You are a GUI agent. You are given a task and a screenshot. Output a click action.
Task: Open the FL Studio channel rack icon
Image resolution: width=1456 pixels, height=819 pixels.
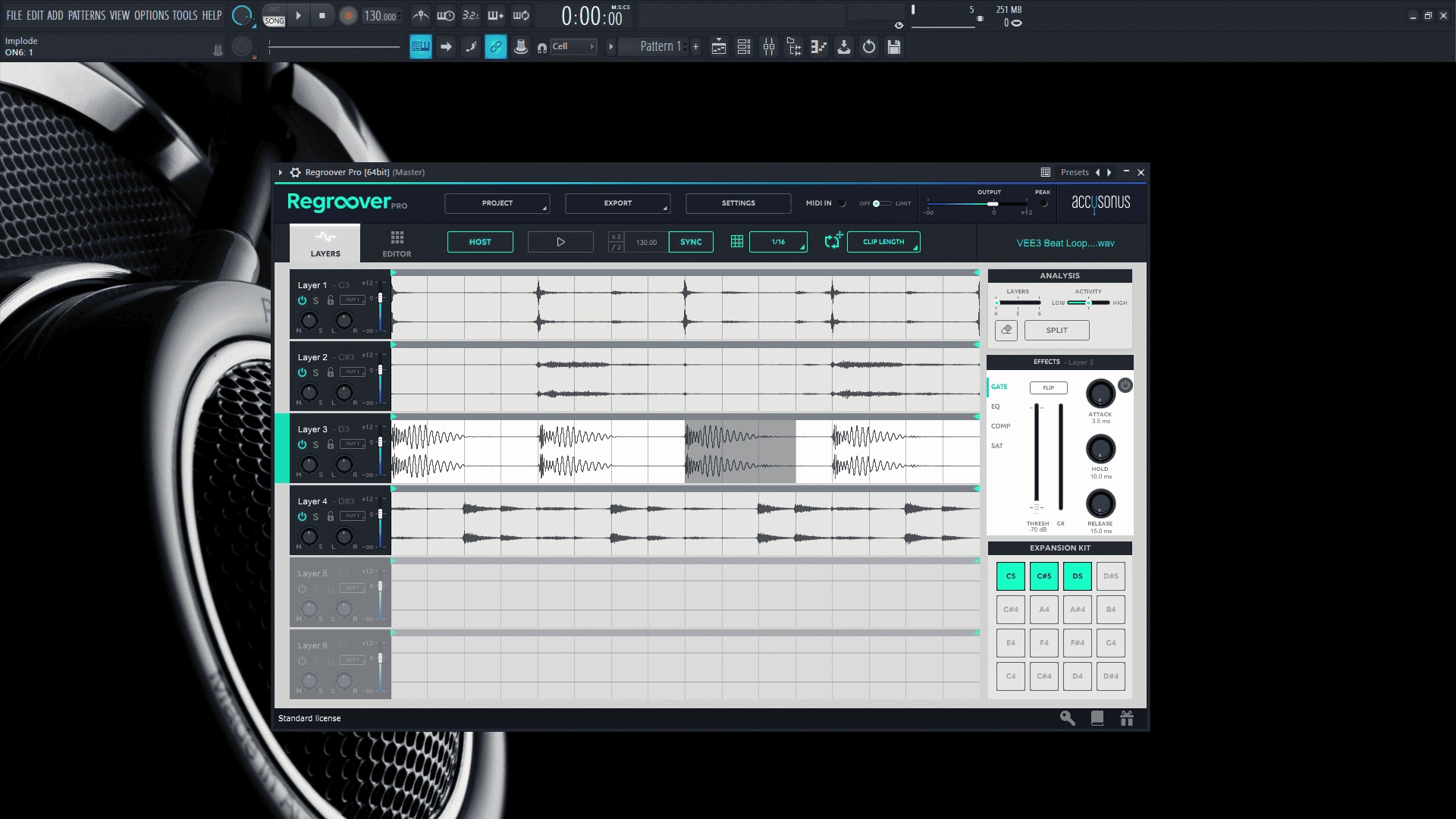coord(744,47)
